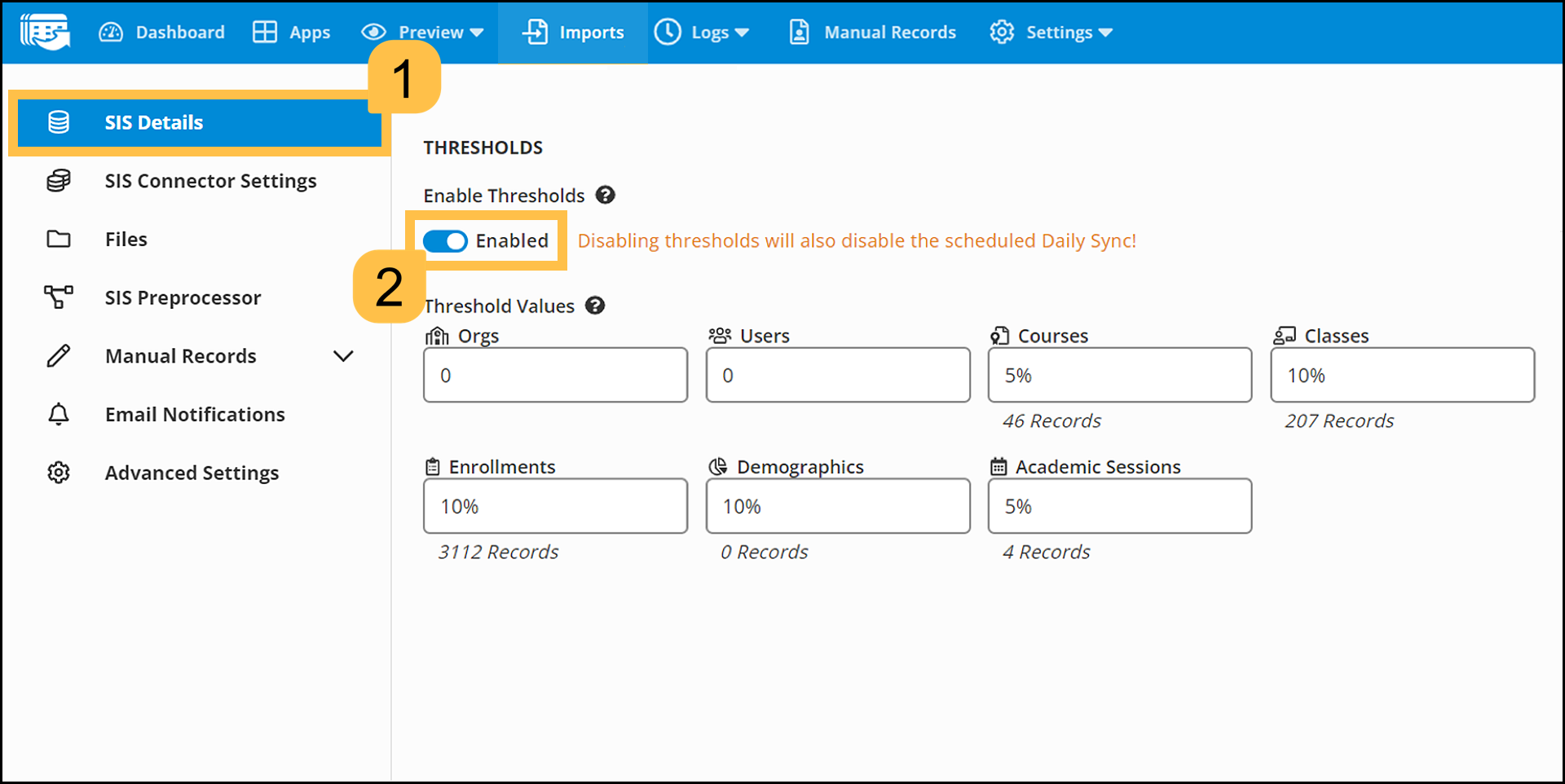The image size is (1565, 784).
Task: Open the Imports tab
Action: pos(573,33)
